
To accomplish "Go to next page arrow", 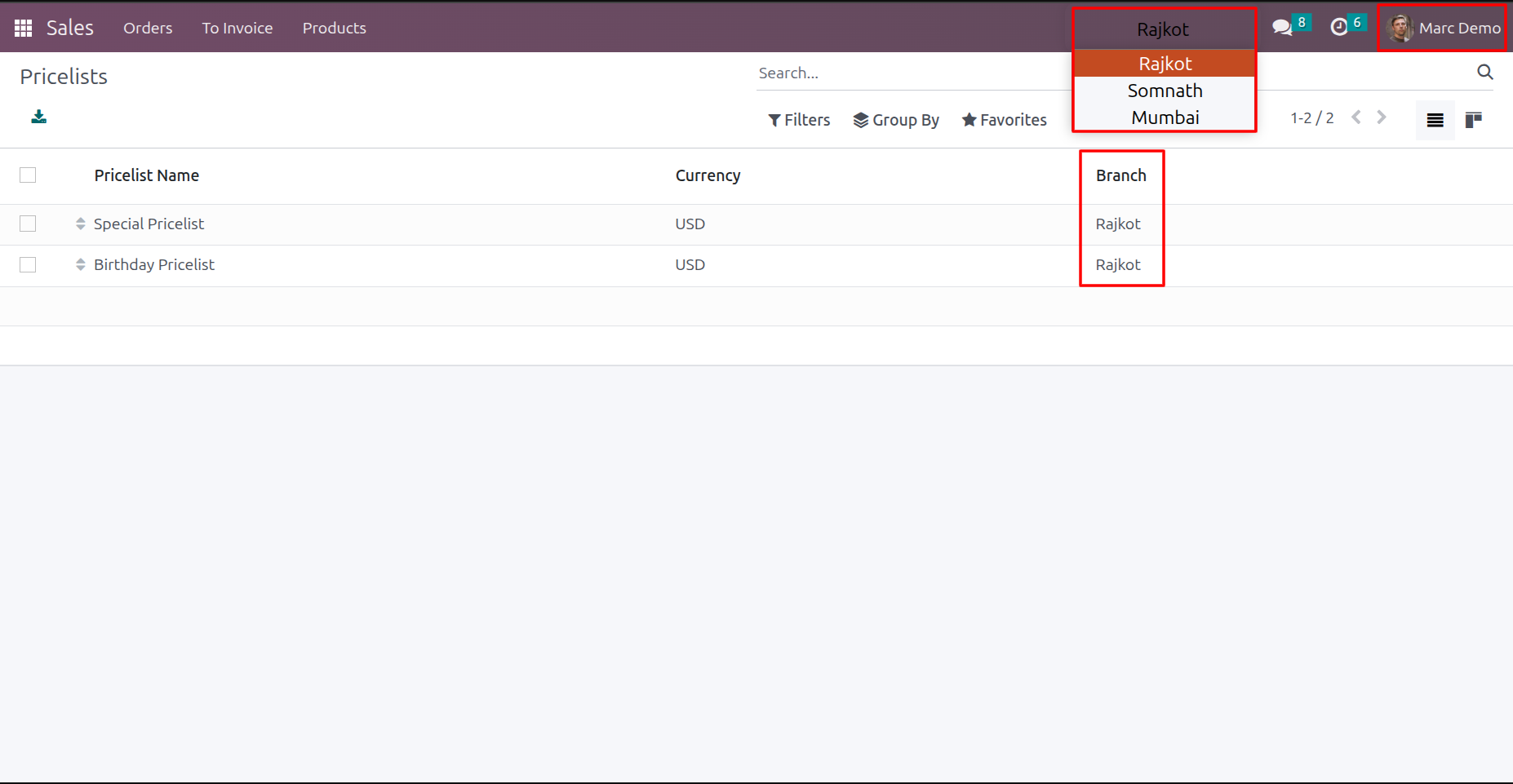I will point(1382,117).
